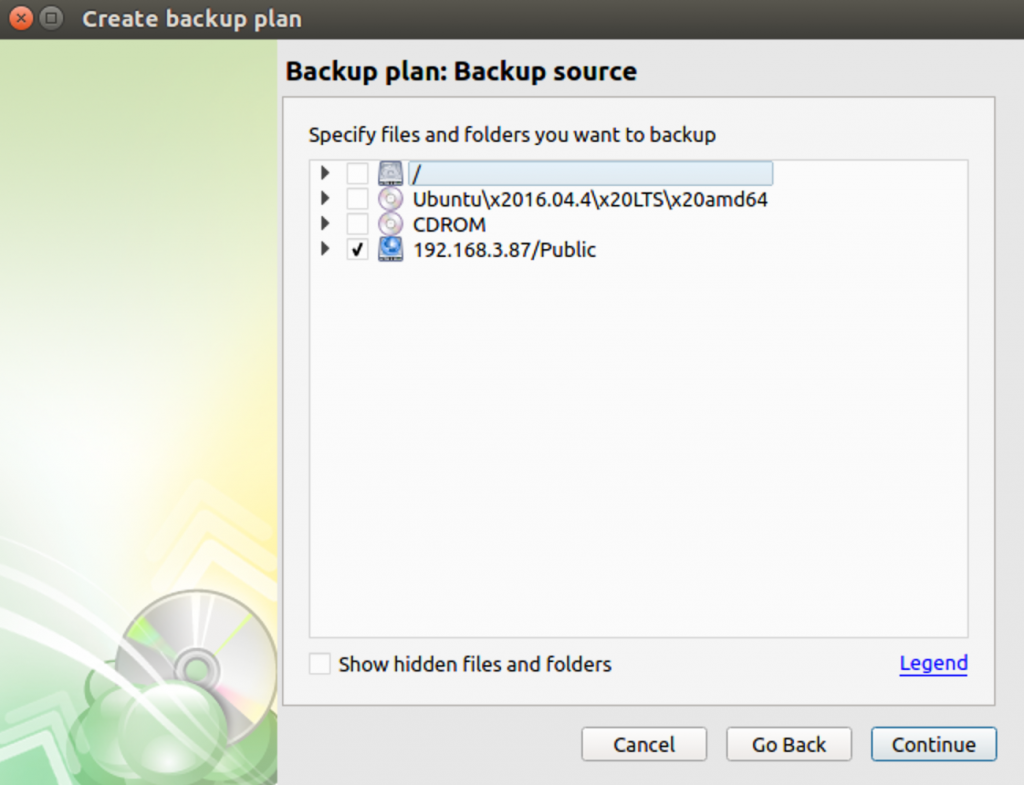Image resolution: width=1024 pixels, height=785 pixels.
Task: Close the Create backup plan window
Action: click(21, 18)
